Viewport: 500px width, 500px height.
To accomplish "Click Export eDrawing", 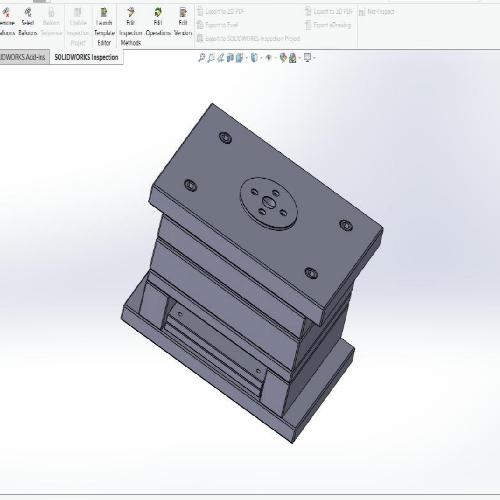I will tap(328, 25).
